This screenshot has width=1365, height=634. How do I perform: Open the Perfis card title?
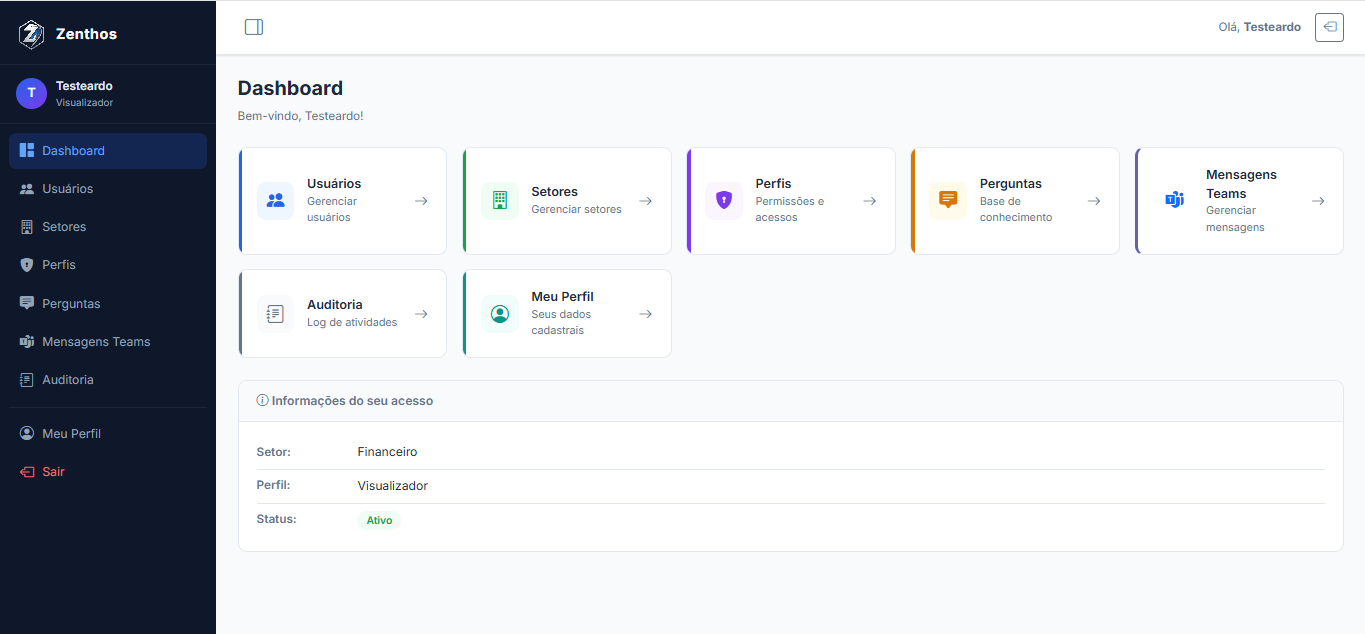[774, 184]
